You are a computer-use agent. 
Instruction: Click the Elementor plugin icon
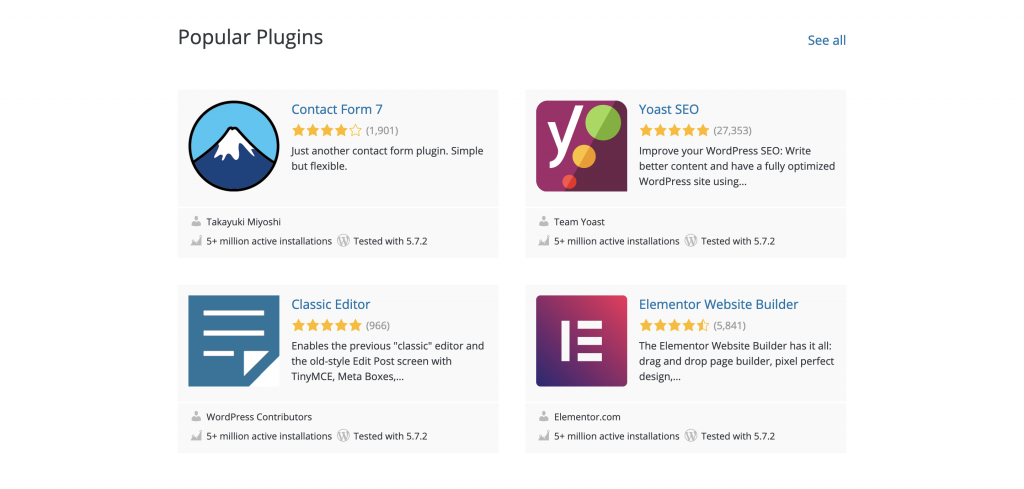click(581, 341)
